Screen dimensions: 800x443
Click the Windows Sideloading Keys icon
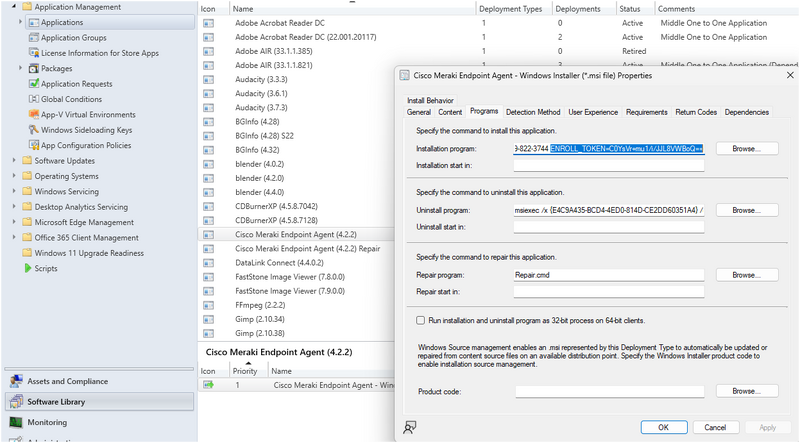pos(34,130)
